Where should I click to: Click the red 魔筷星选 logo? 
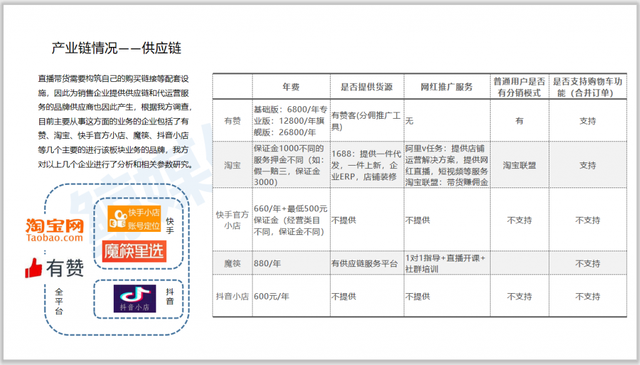click(x=134, y=251)
